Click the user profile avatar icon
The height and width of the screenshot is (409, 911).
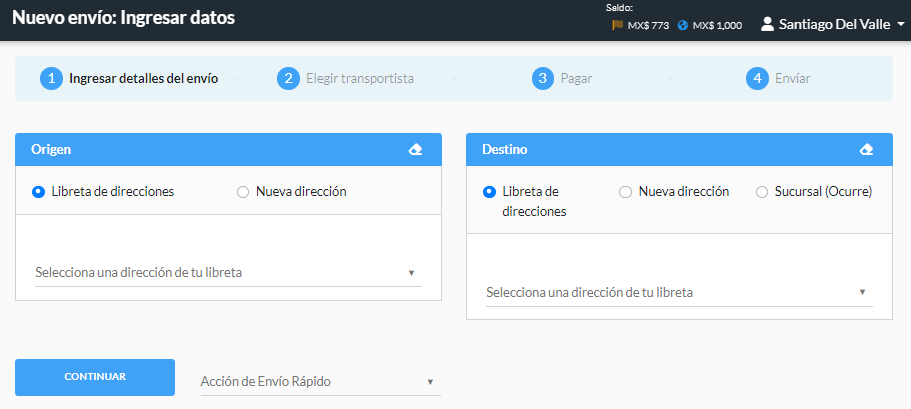[x=767, y=23]
